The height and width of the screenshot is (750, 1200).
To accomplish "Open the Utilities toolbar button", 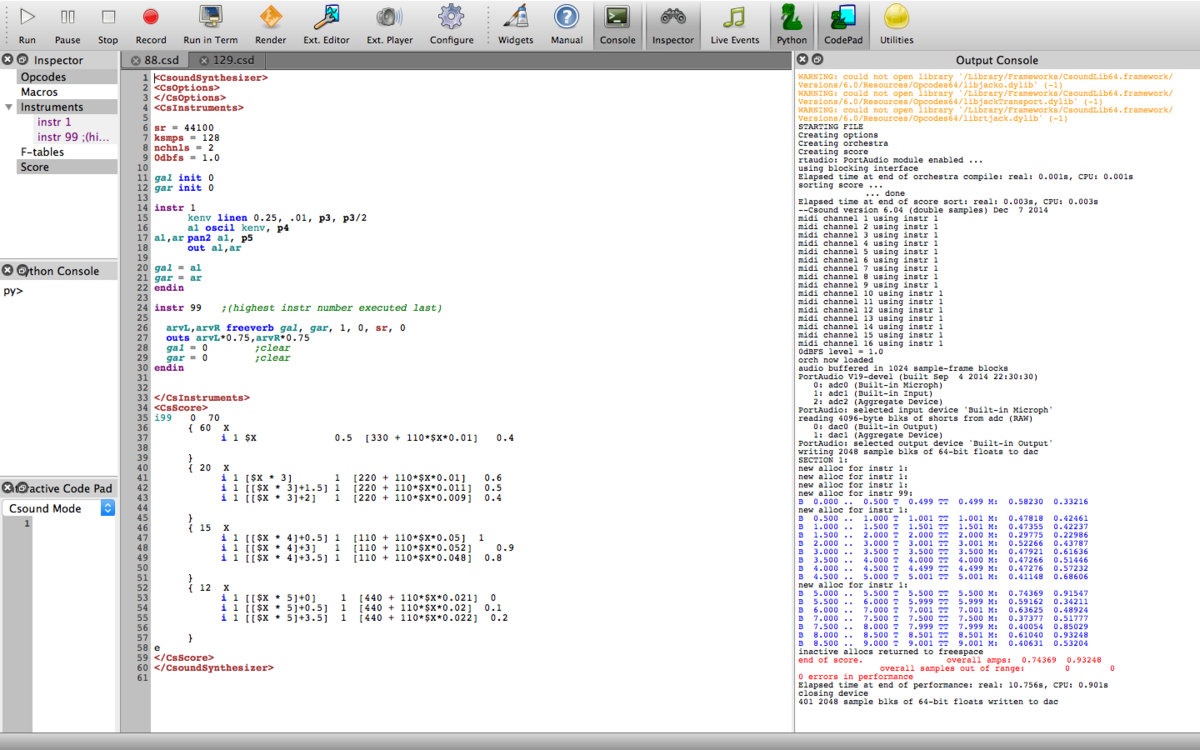I will (896, 25).
